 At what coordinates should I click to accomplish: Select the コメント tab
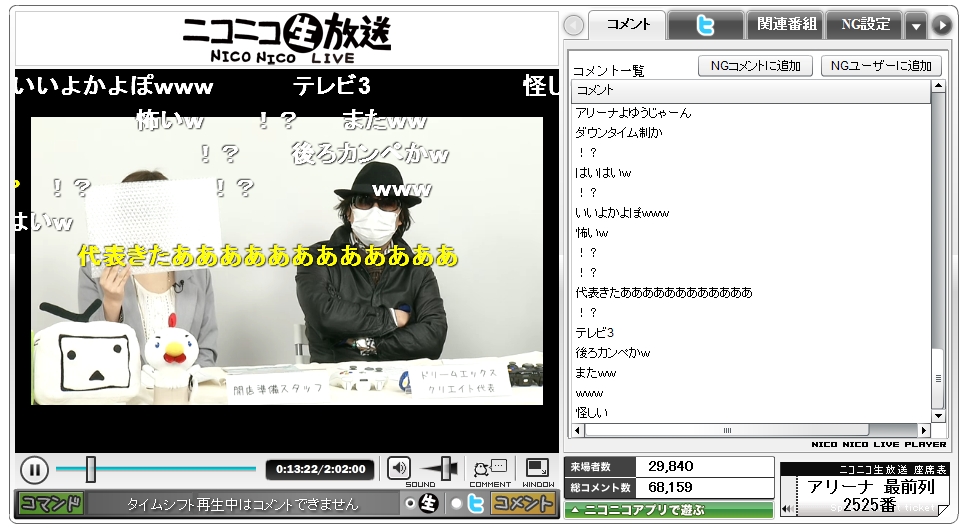click(627, 25)
